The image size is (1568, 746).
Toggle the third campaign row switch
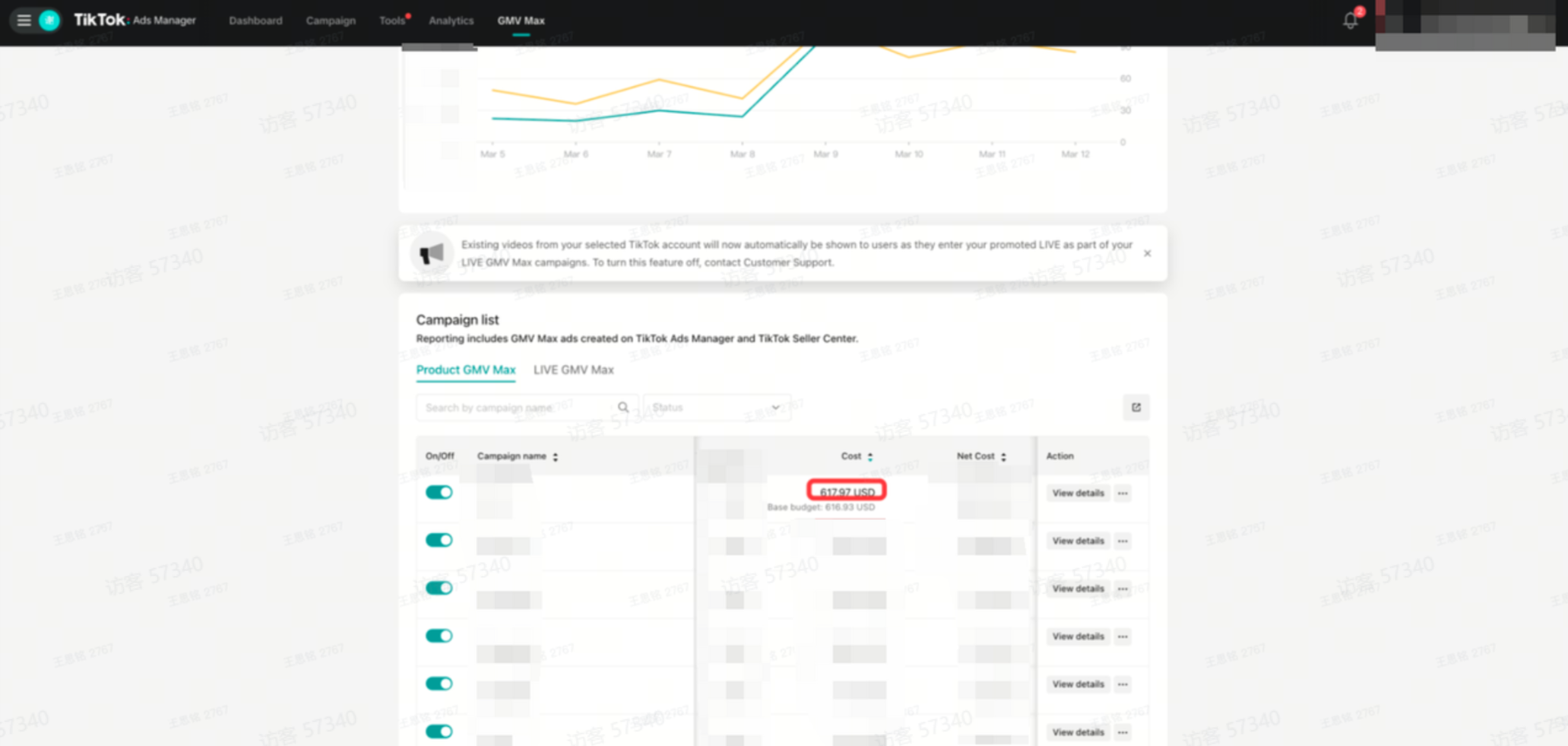click(439, 589)
